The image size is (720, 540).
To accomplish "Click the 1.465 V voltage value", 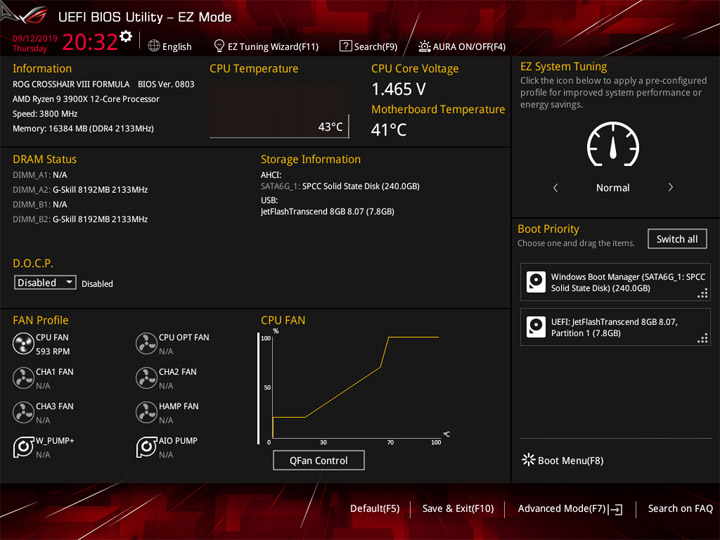I will point(399,89).
